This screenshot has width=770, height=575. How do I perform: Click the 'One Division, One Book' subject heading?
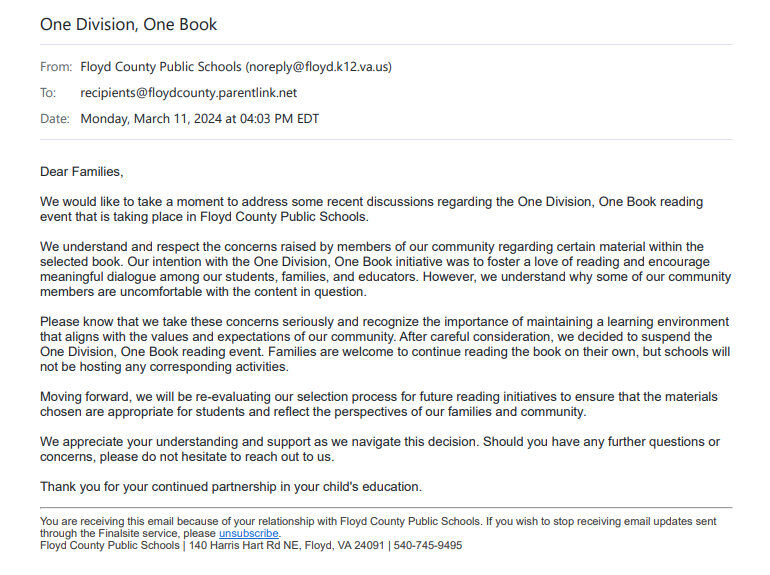tap(128, 25)
